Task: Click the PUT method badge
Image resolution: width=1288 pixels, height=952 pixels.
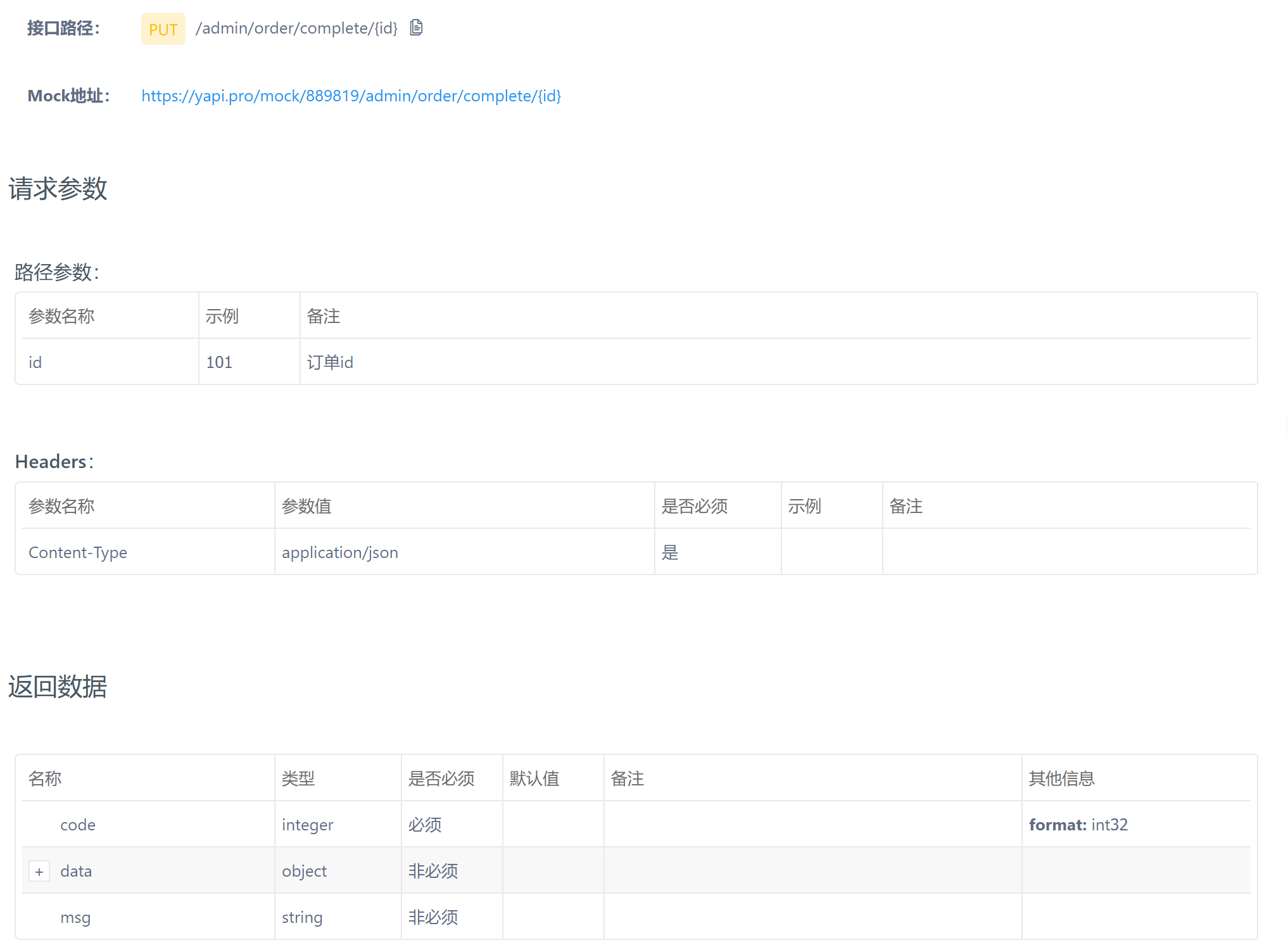Action: (163, 29)
